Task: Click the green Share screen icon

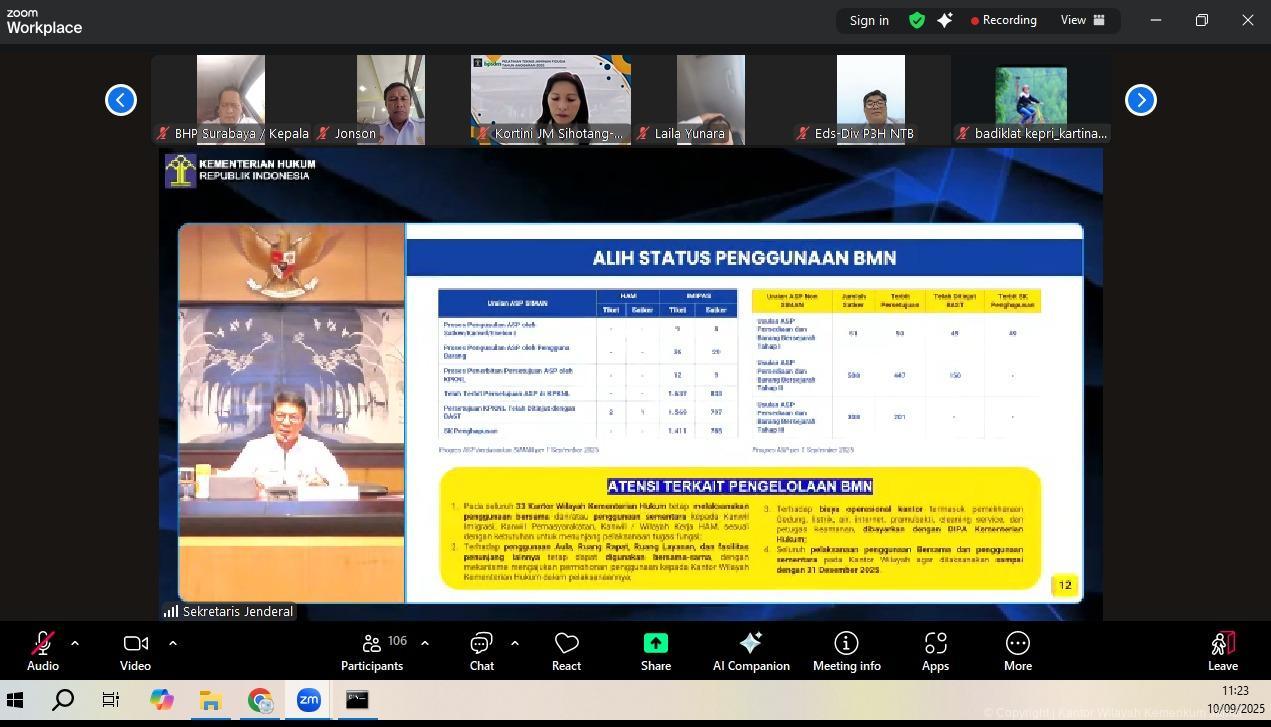Action: pos(655,651)
